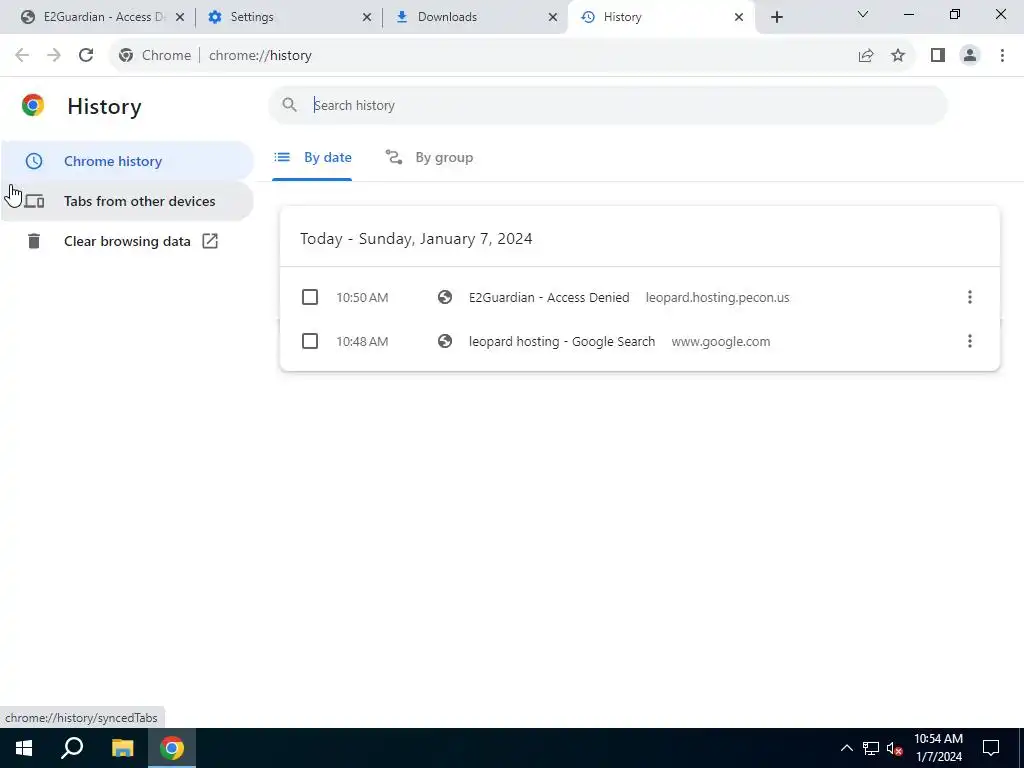Open the tab search chevron

click(x=863, y=14)
